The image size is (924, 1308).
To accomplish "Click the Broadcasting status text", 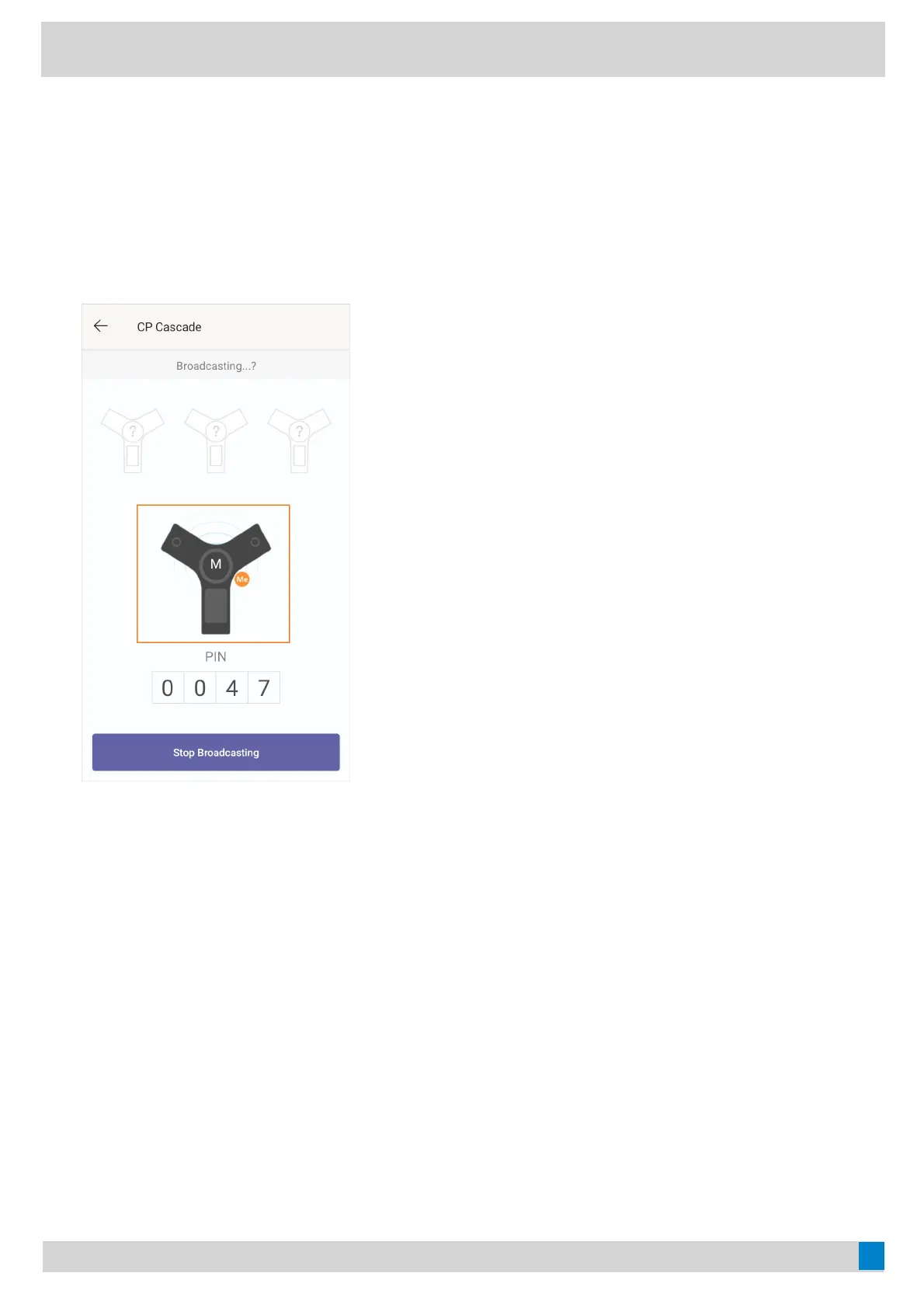I will pyautogui.click(x=216, y=366).
